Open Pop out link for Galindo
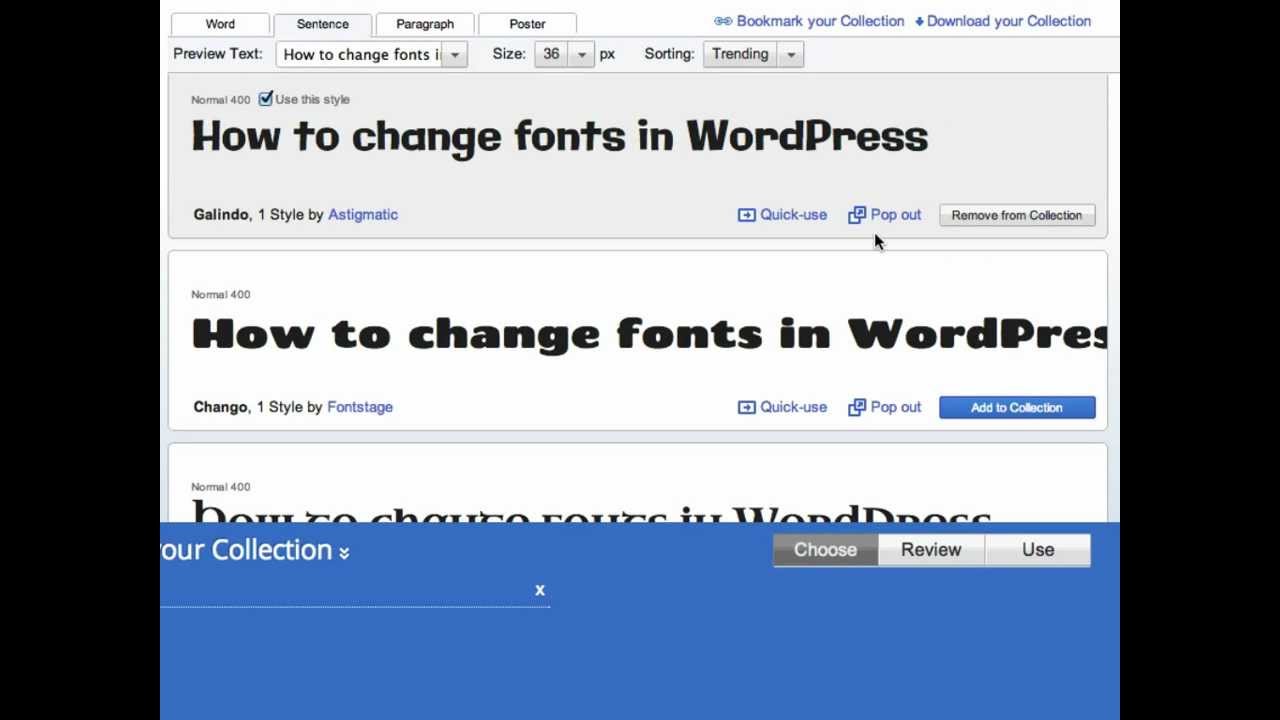 tap(895, 214)
